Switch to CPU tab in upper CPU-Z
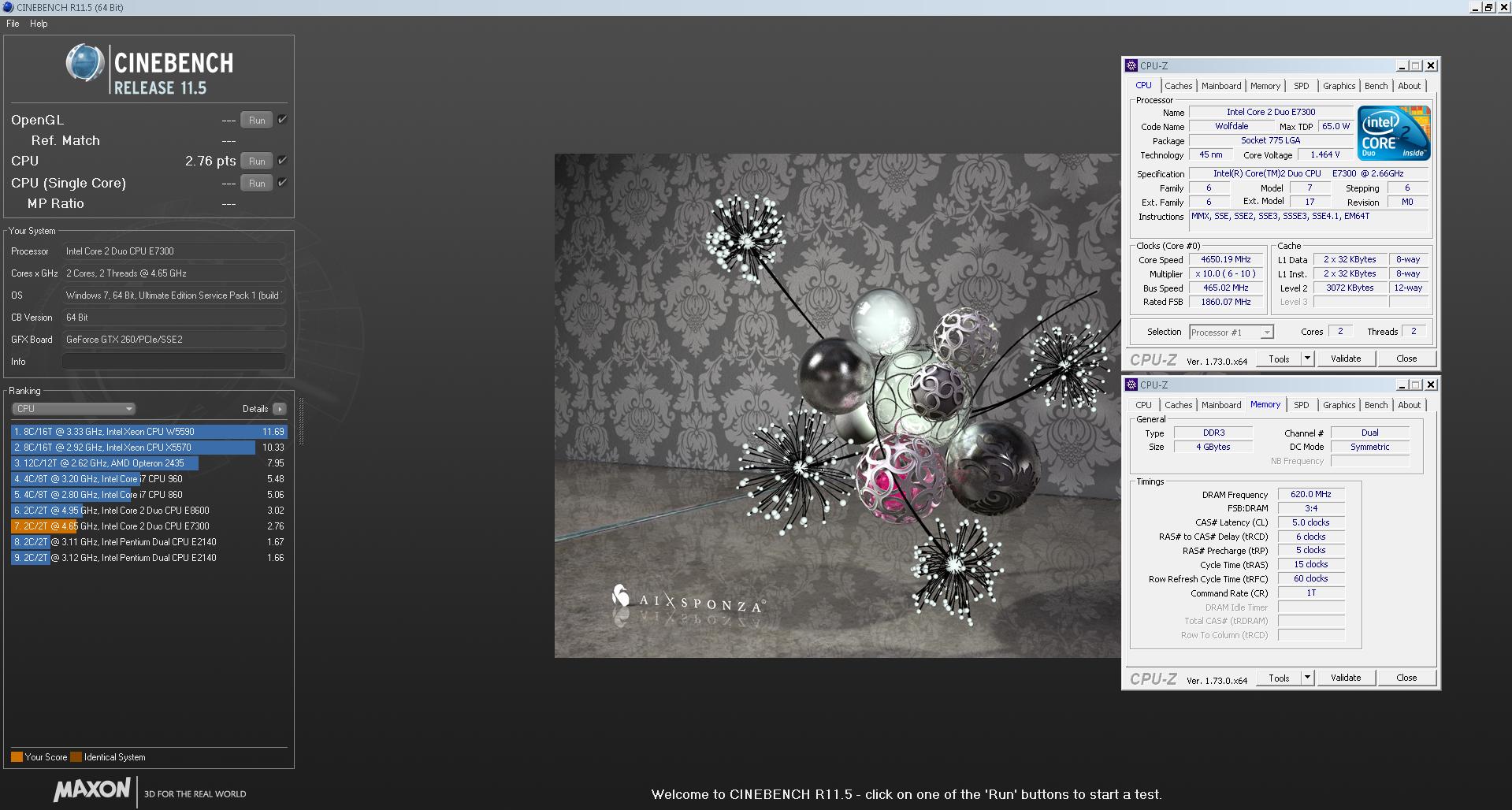The height and width of the screenshot is (810, 1512). [x=1143, y=86]
